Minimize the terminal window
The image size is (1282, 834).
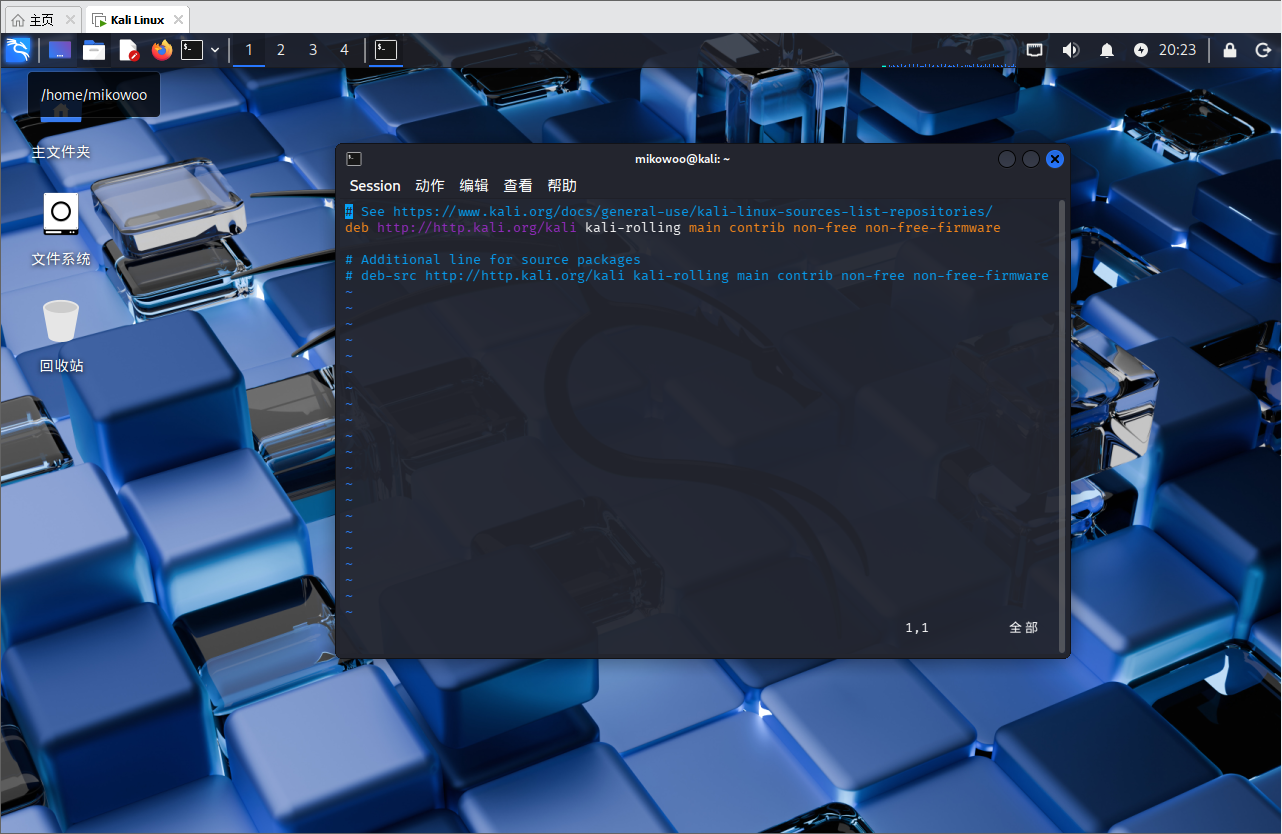[x=1007, y=159]
